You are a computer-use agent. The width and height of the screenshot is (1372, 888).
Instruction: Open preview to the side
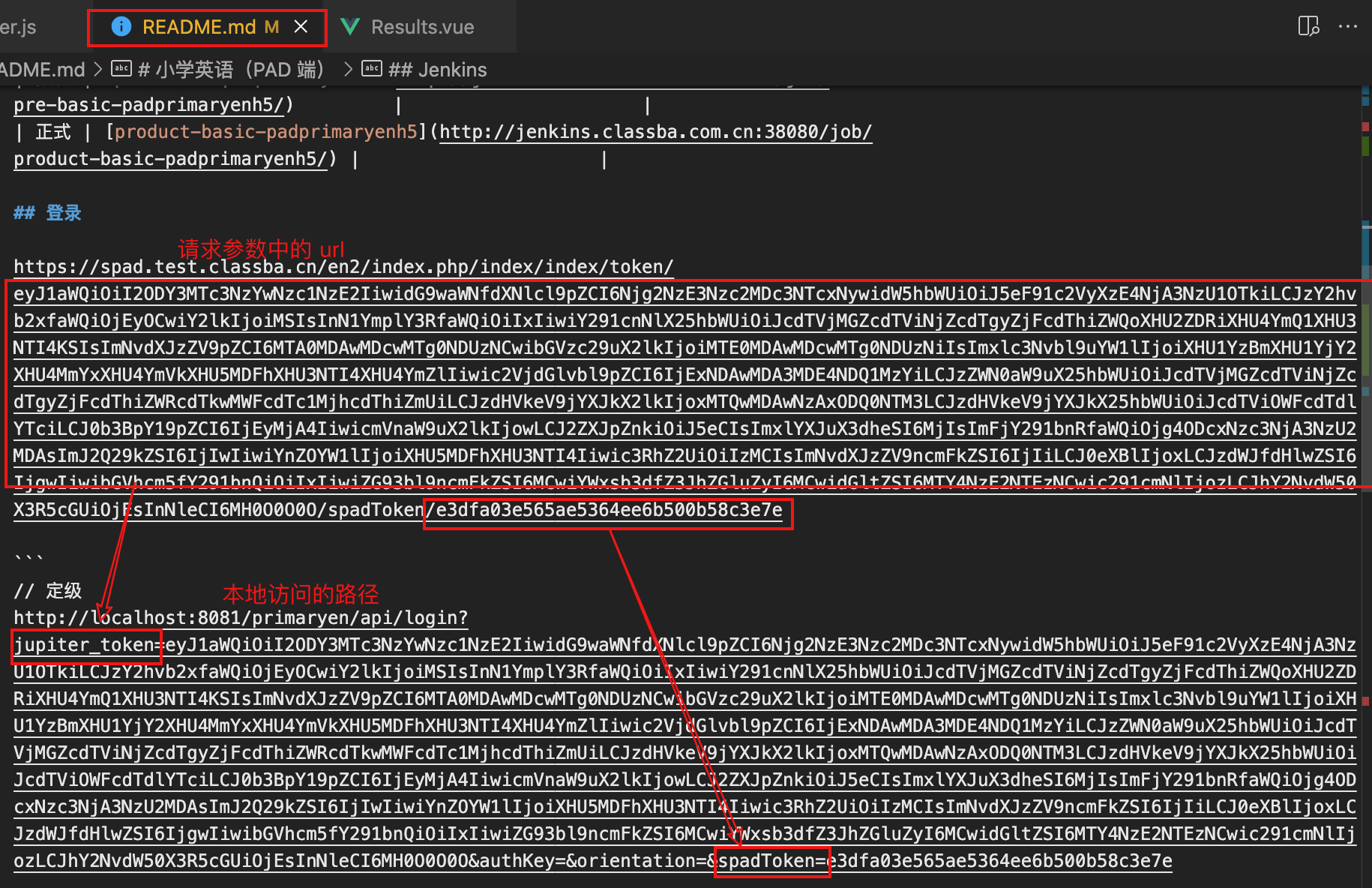click(x=1308, y=26)
